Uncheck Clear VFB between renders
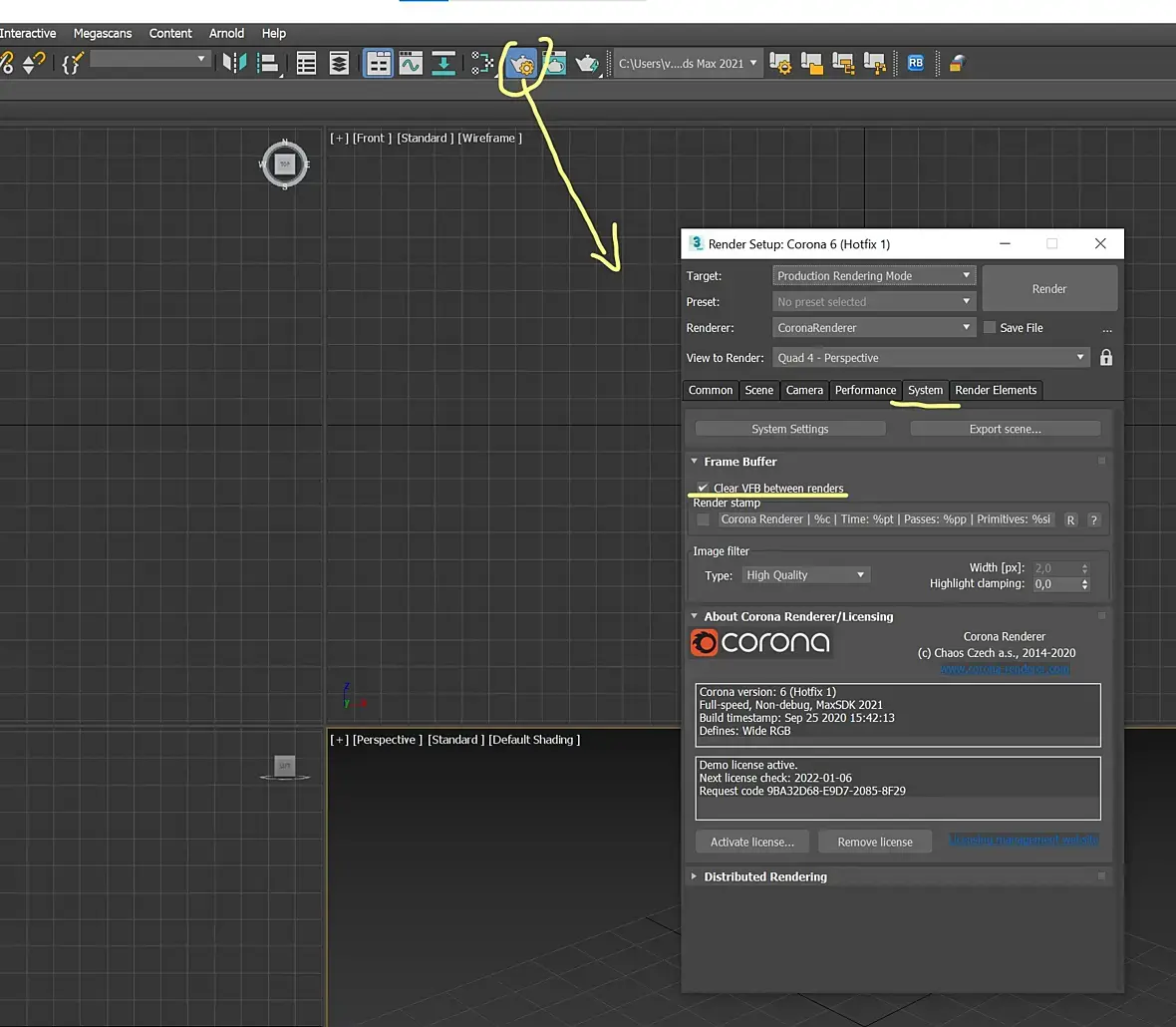 704,488
